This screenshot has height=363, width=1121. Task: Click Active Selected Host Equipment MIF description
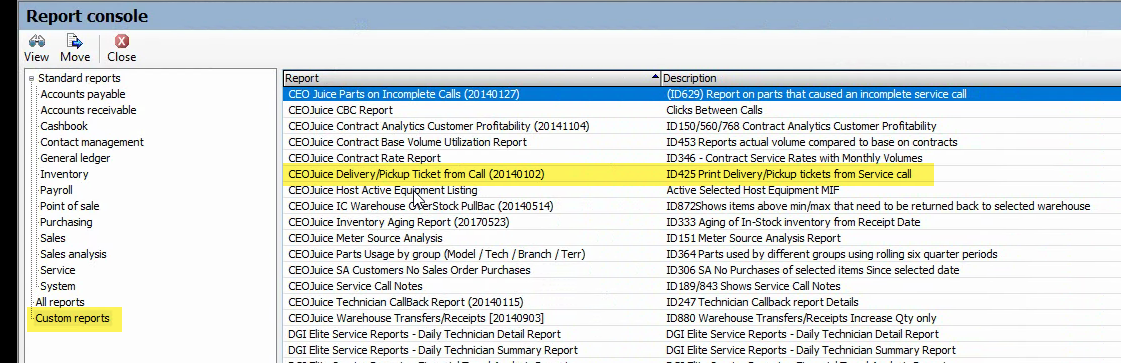click(753, 190)
